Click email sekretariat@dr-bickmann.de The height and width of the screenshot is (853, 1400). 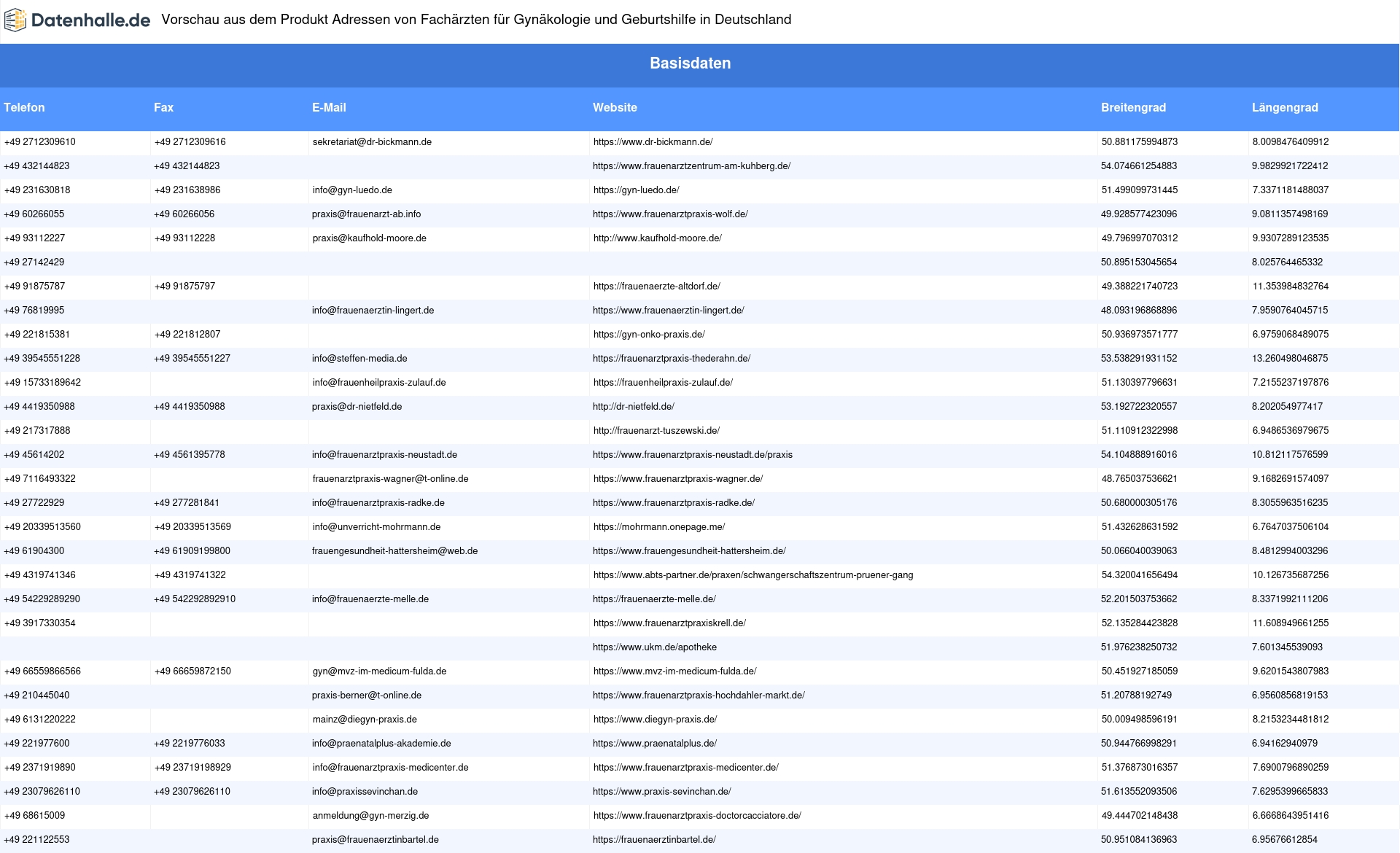tap(372, 142)
